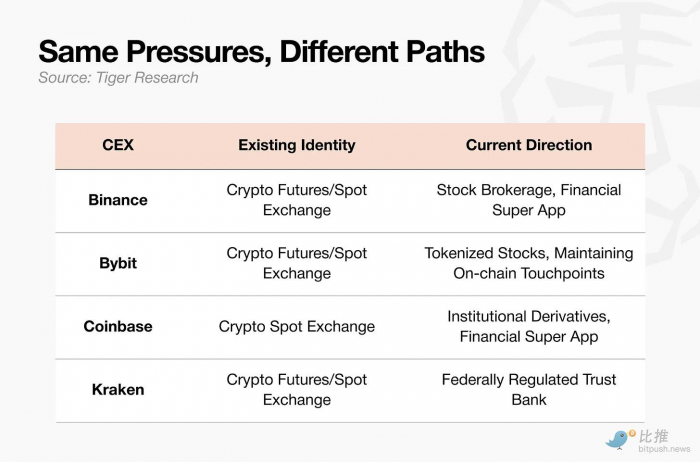Viewport: 700px width, 462px height.
Task: Click 'Federally Regulated Trust Bank' cell
Action: point(529,390)
